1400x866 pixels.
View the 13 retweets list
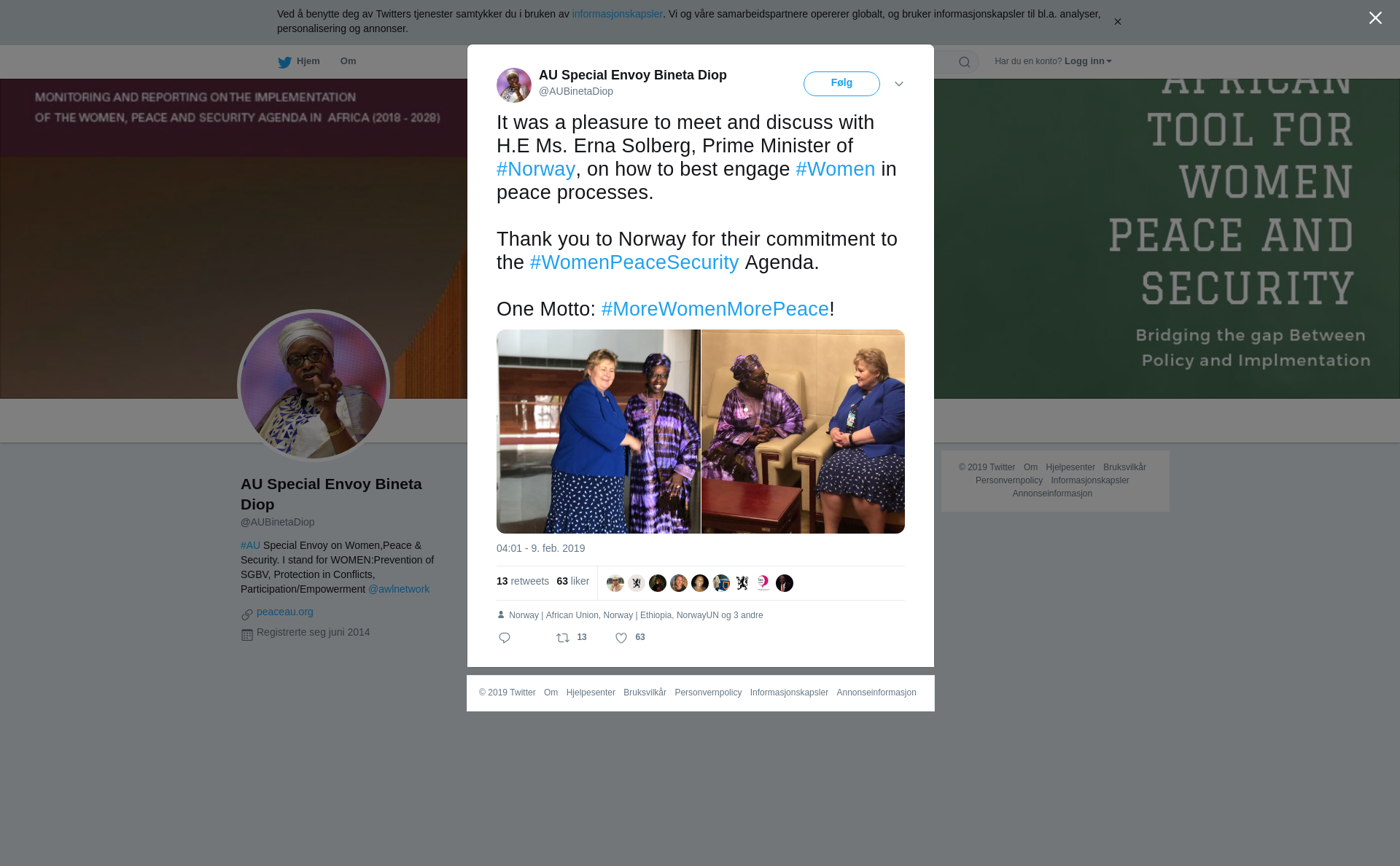click(x=523, y=581)
